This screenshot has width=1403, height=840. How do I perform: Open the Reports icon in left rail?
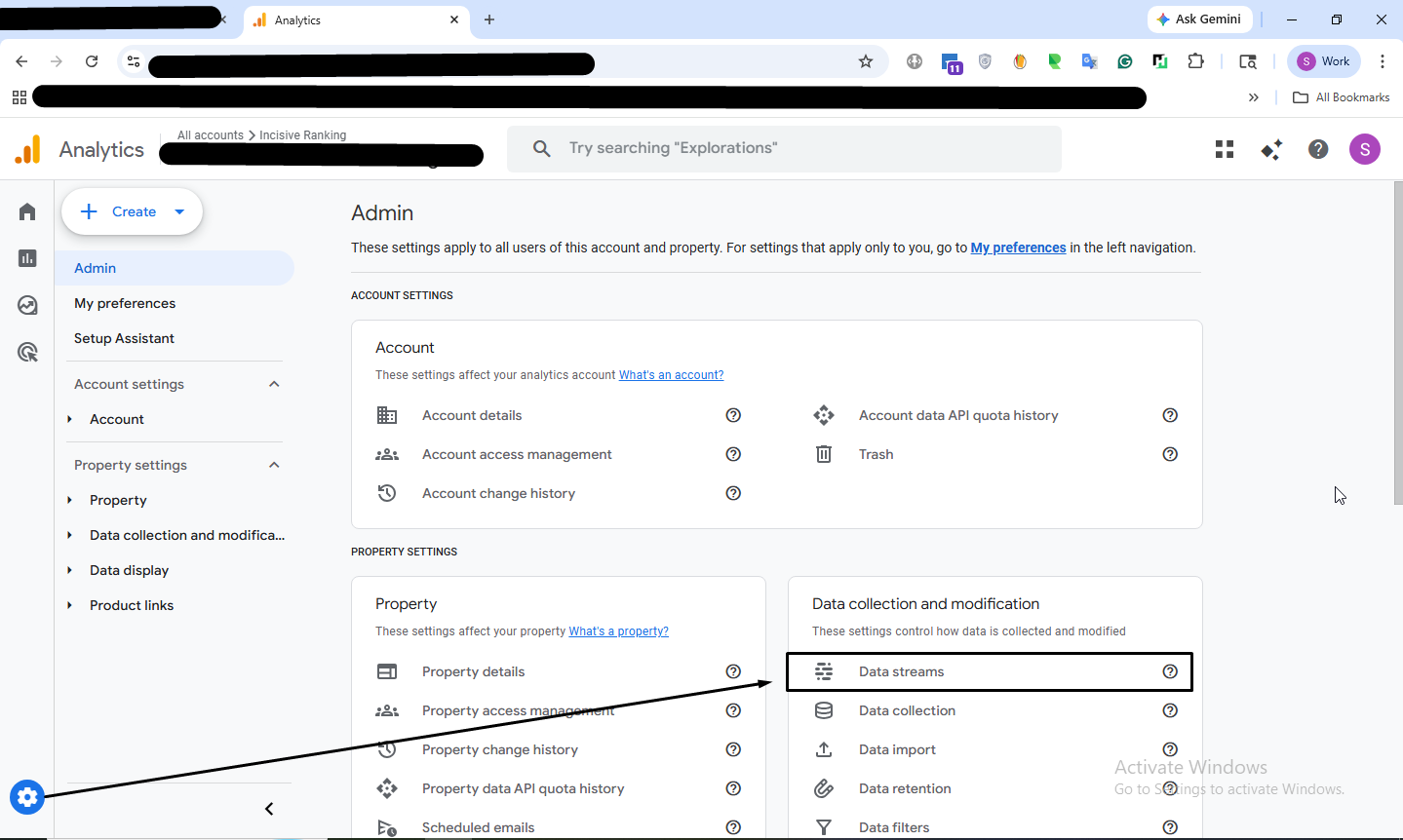(27, 258)
